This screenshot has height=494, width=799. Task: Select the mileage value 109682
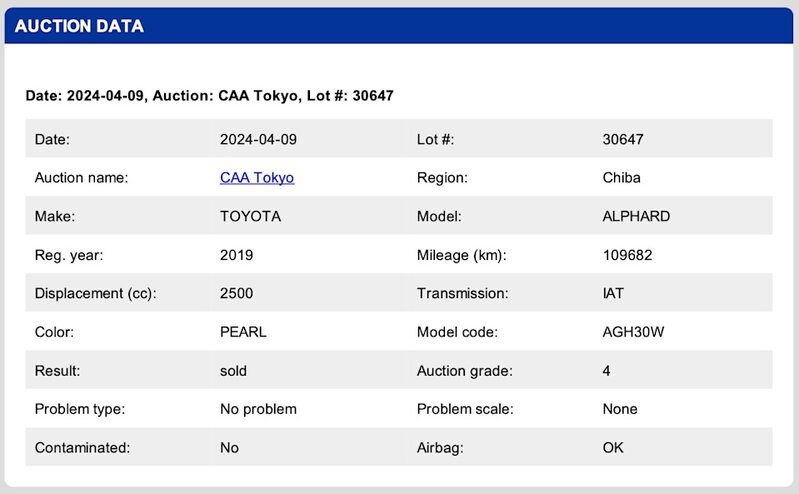pos(627,255)
